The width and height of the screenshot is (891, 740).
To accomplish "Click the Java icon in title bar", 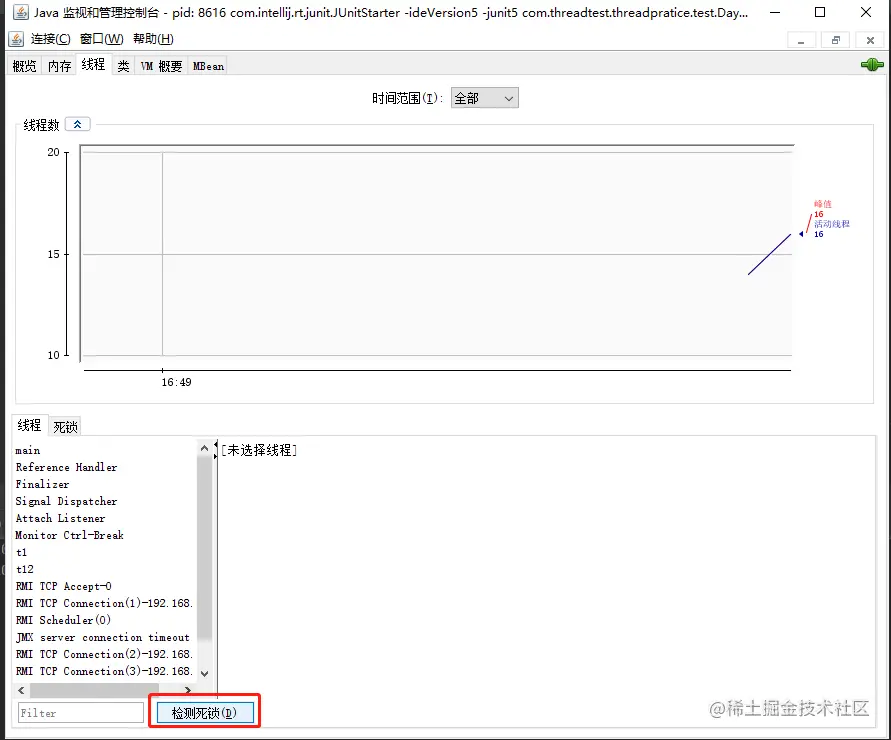I will (x=21, y=12).
